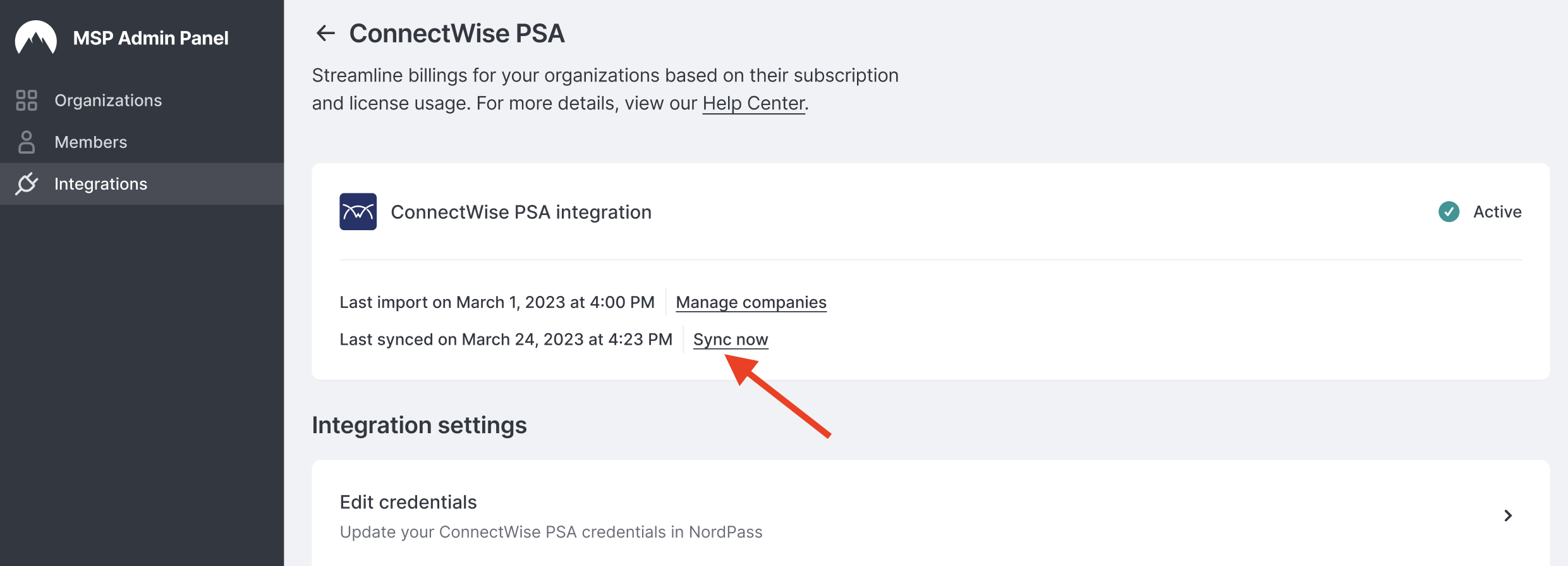1568x566 pixels.
Task: Click the Last import date text
Action: [x=497, y=302]
